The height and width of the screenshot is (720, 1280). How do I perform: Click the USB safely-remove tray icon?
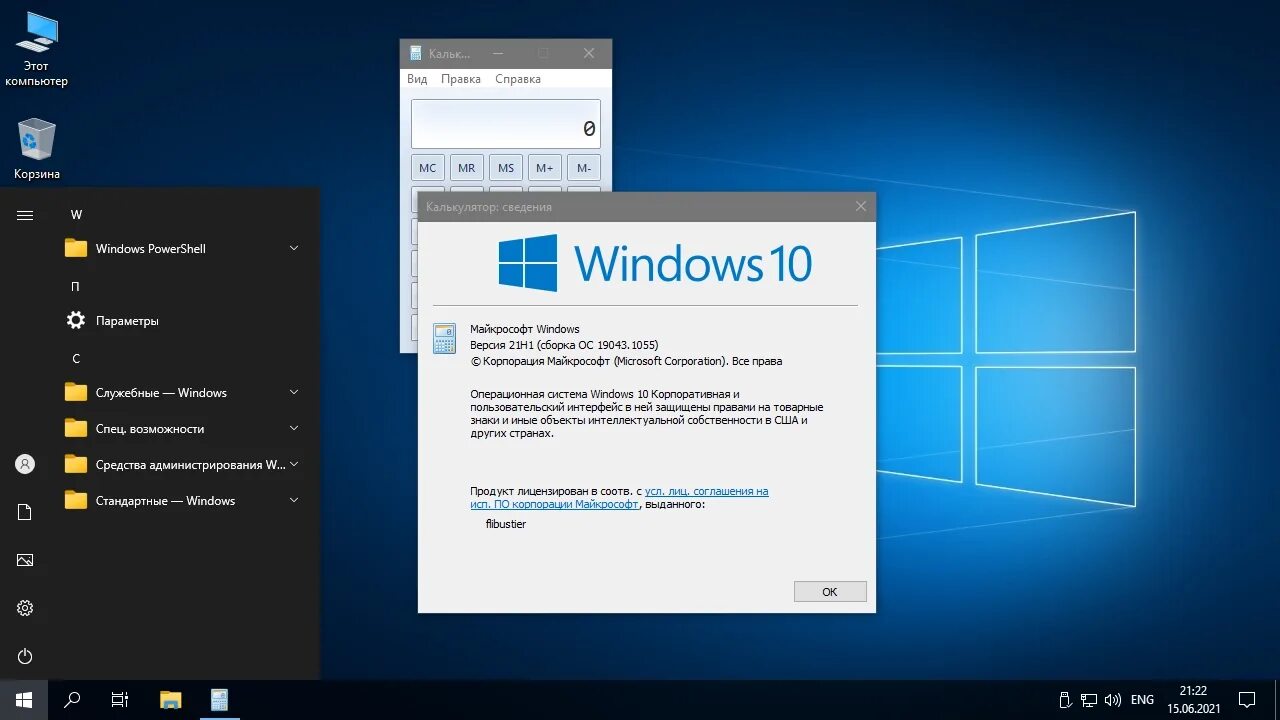point(1065,700)
